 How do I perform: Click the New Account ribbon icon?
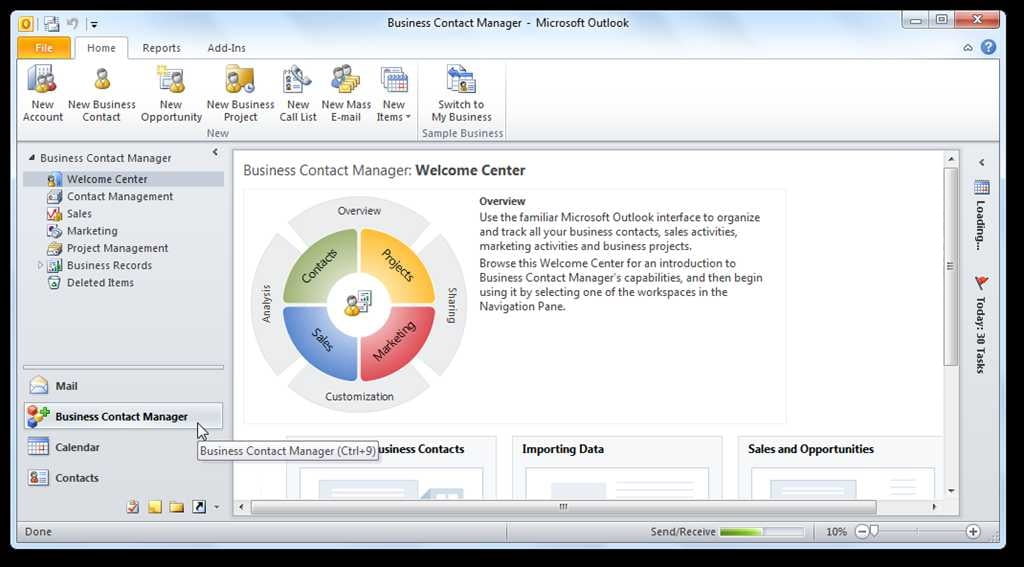pyautogui.click(x=42, y=93)
